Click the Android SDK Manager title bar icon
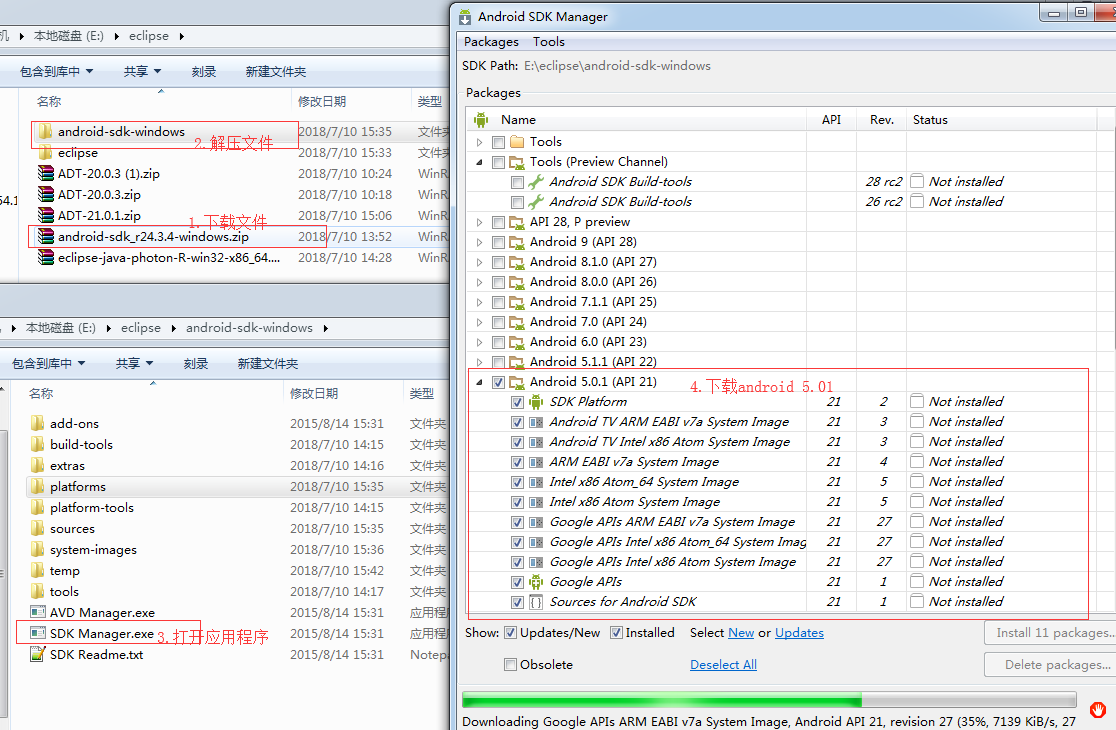 click(x=465, y=16)
